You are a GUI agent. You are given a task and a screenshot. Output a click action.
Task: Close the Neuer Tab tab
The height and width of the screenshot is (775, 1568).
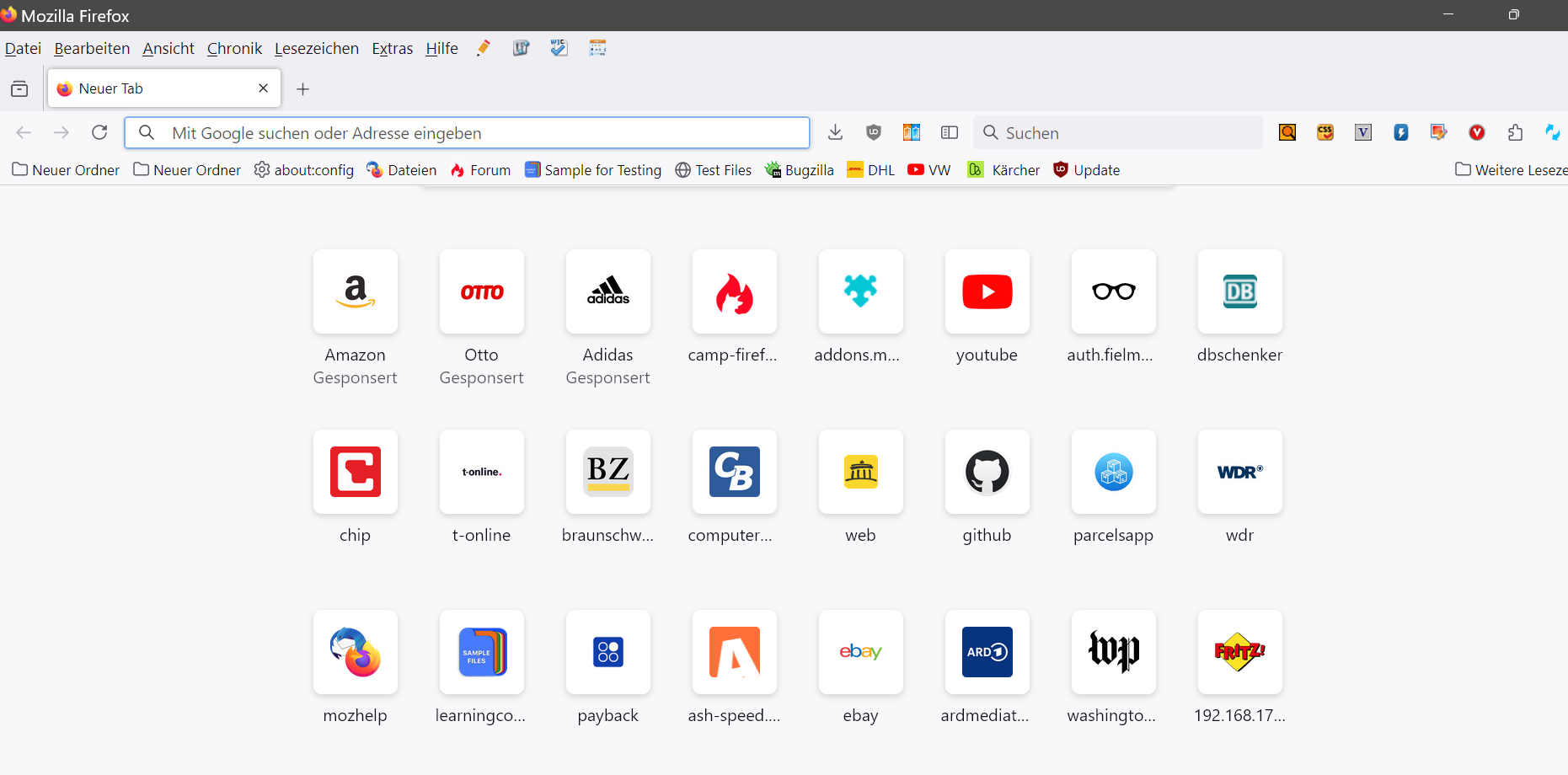coord(263,88)
